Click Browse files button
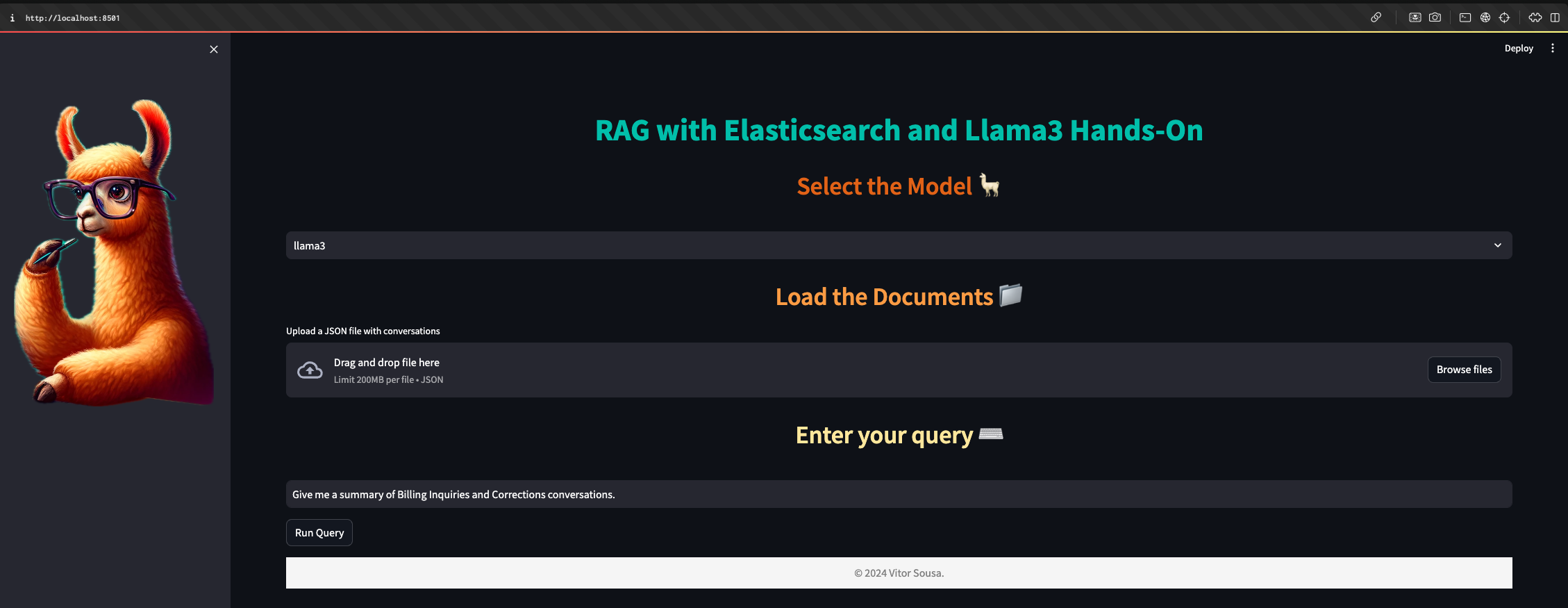 [x=1464, y=370]
